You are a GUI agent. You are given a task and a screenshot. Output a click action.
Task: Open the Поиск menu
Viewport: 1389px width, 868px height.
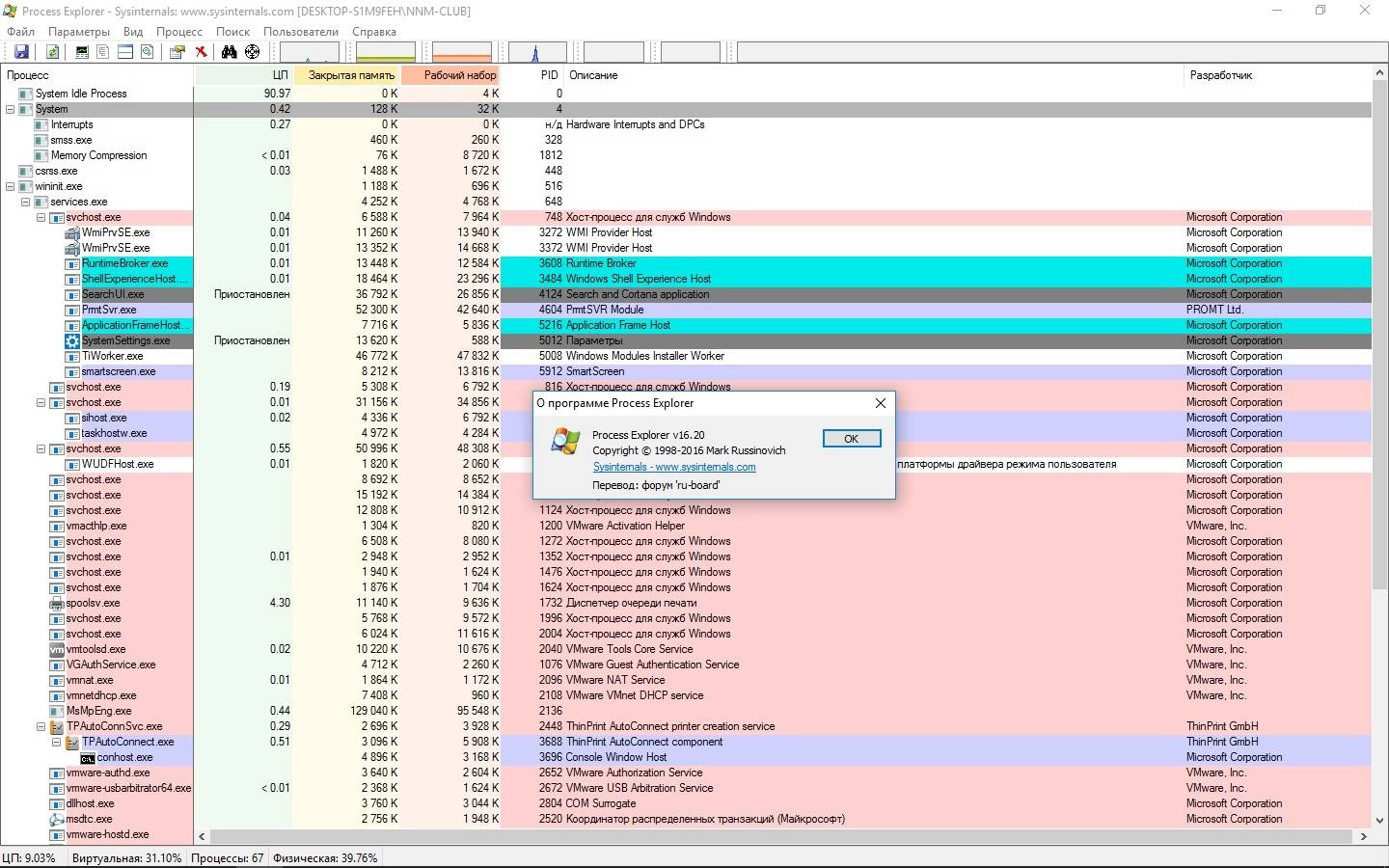pyautogui.click(x=232, y=31)
